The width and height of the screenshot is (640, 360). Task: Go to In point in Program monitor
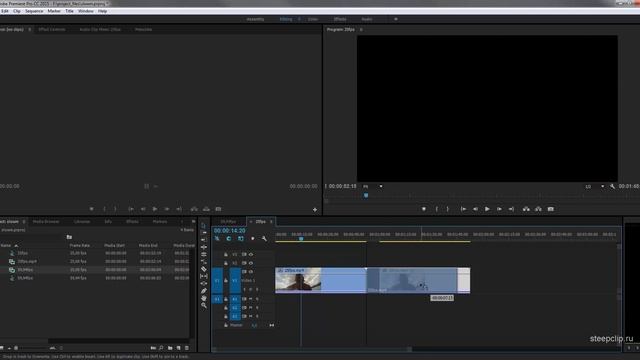click(464, 209)
